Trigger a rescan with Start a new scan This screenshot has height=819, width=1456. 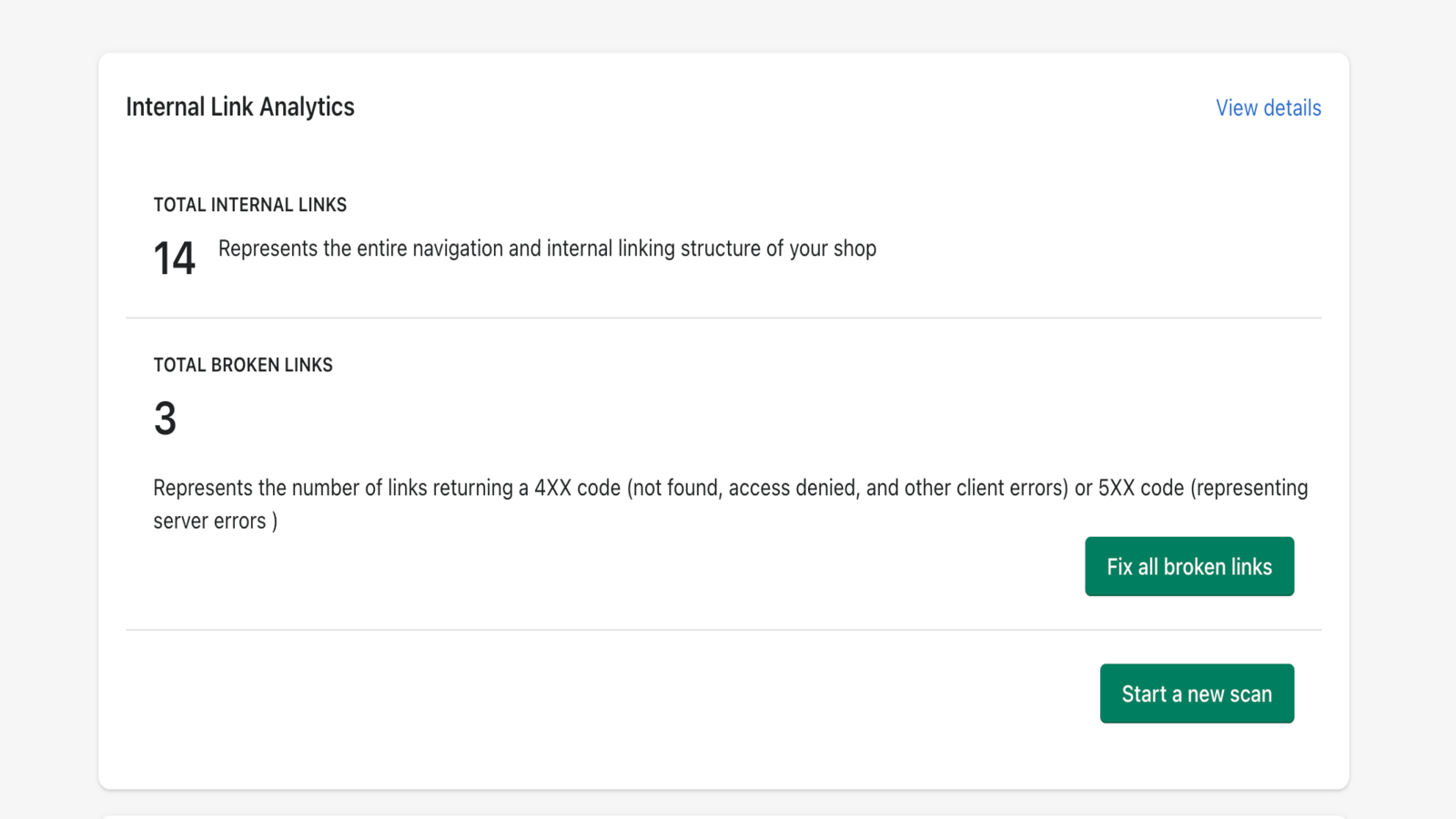point(1197,693)
